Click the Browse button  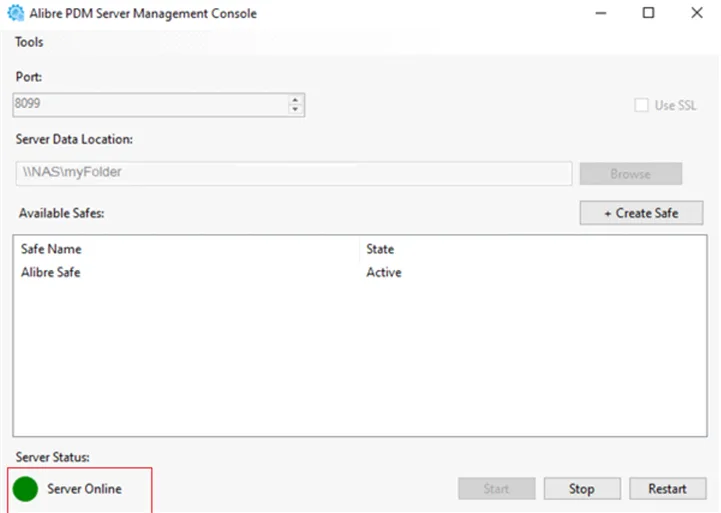(x=630, y=174)
